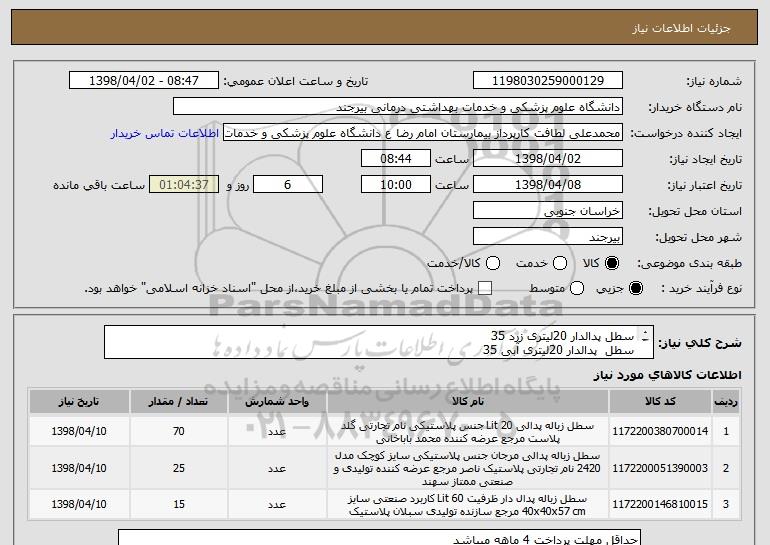Click the buyer organization name field (دانشگاه علوم پزشکی ... بیرجند)
770x545 pixels.
[398, 107]
